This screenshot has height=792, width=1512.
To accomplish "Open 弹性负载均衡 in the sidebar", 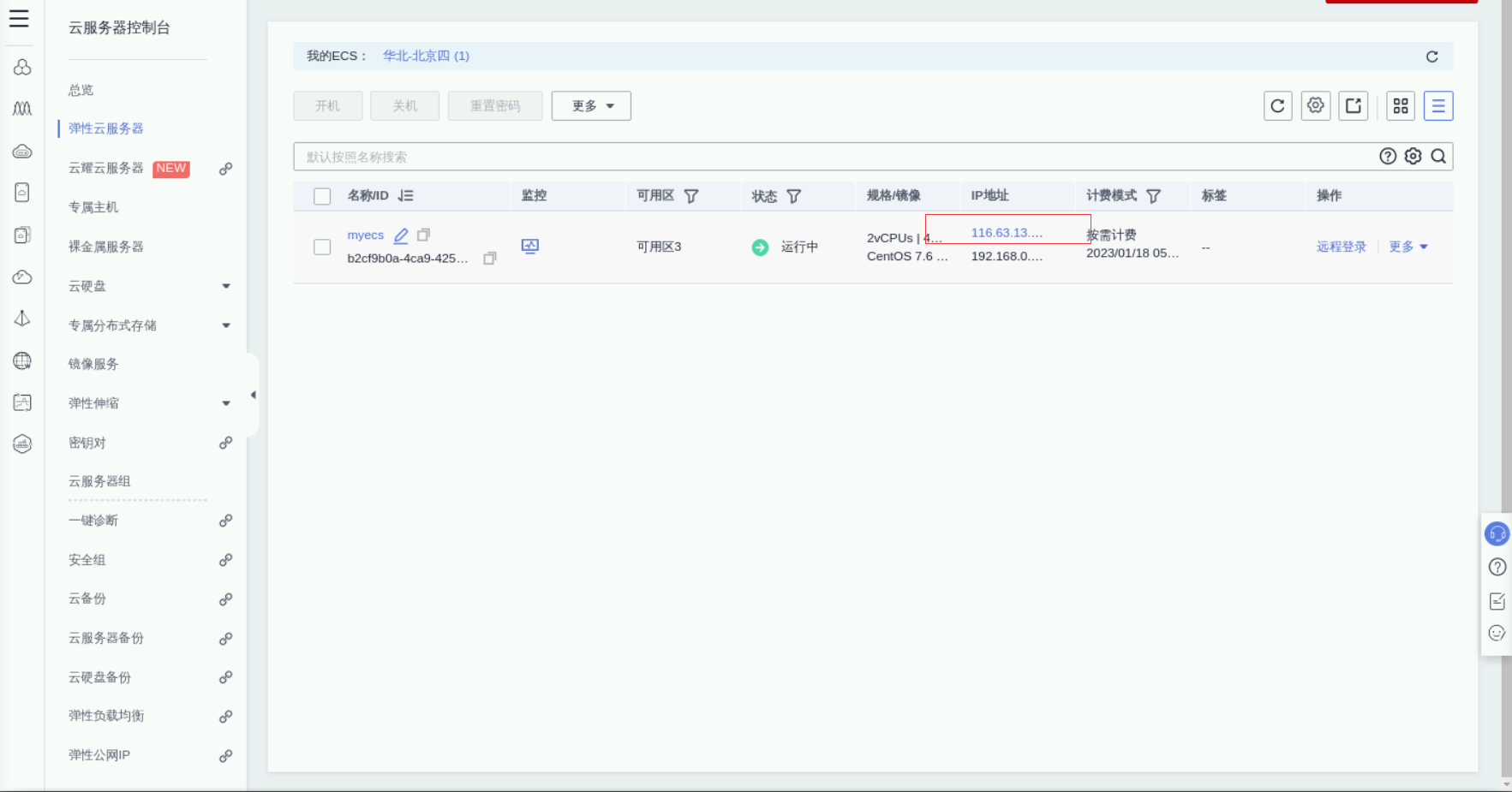I will click(x=106, y=716).
